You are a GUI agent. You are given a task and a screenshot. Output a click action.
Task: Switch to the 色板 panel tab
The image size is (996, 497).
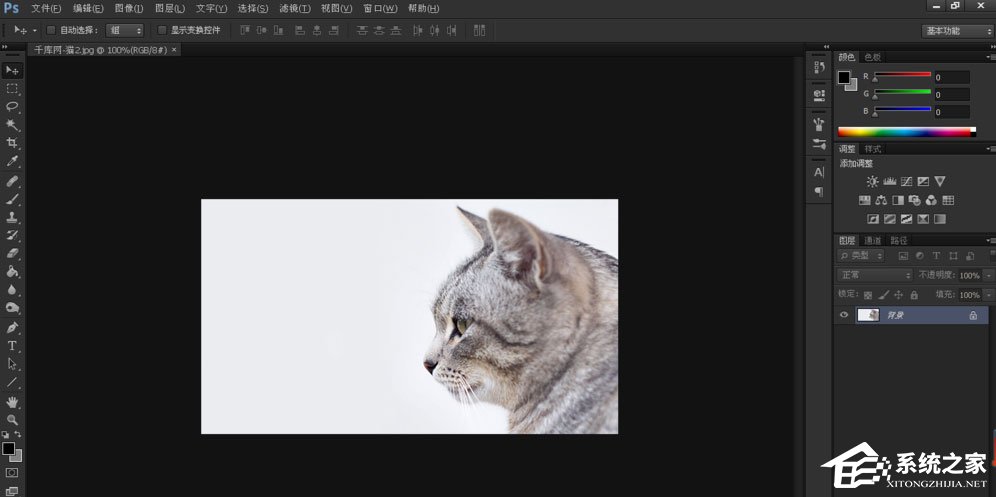click(872, 57)
